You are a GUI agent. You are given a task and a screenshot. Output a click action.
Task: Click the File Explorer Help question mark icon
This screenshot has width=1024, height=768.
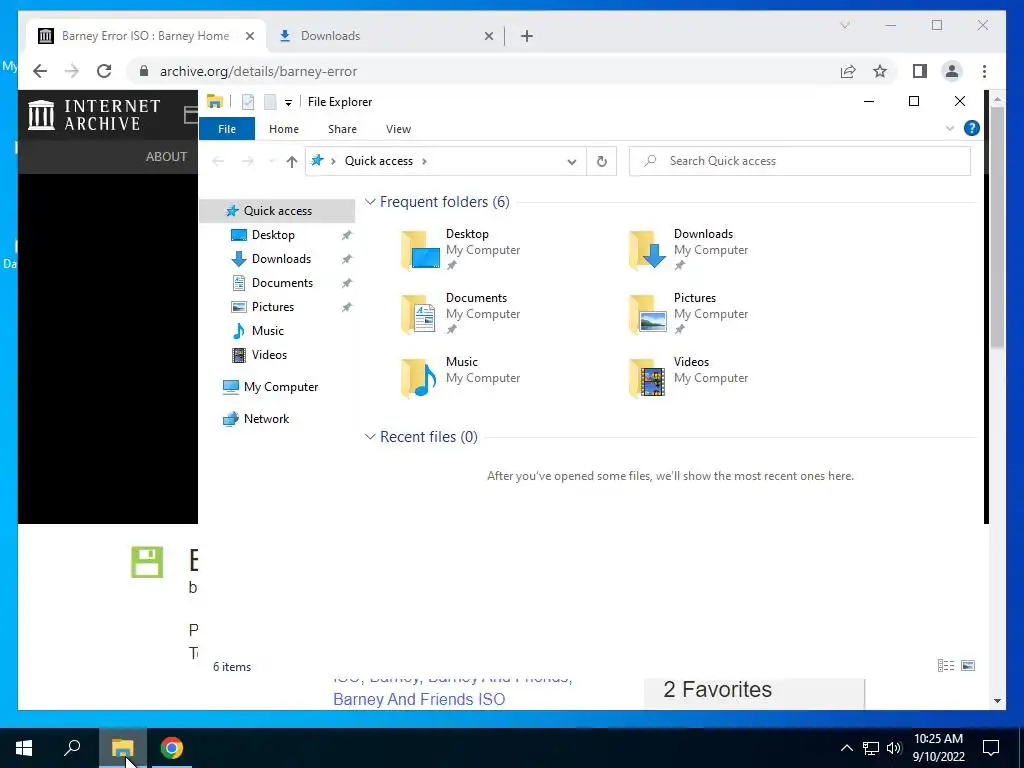tap(972, 128)
